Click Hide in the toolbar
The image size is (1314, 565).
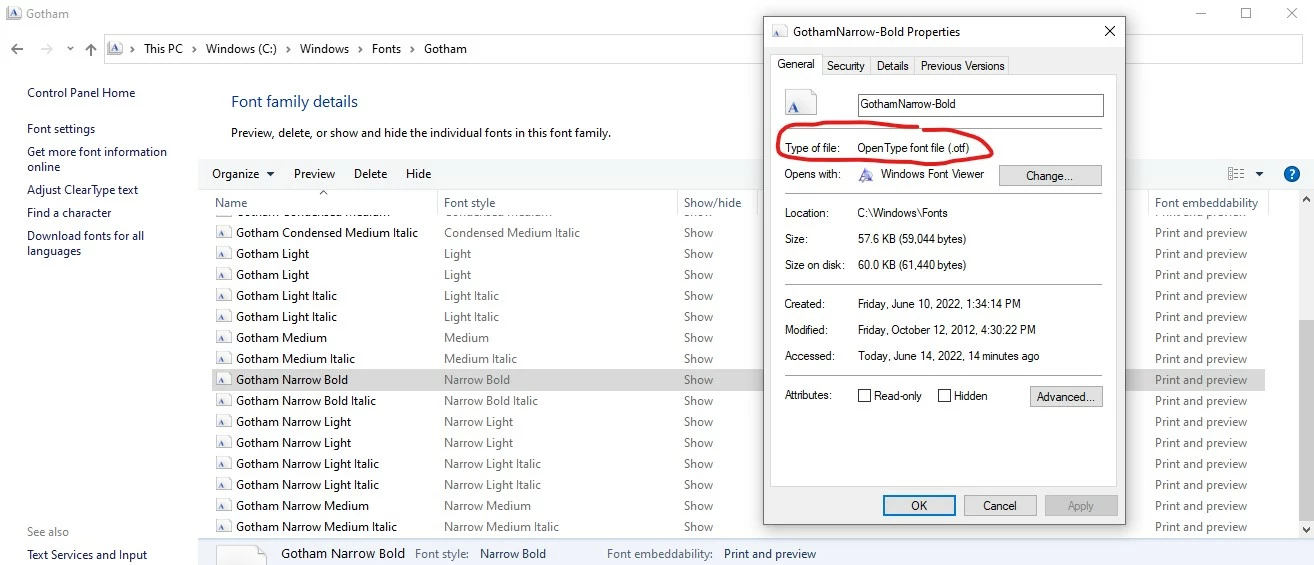(418, 174)
